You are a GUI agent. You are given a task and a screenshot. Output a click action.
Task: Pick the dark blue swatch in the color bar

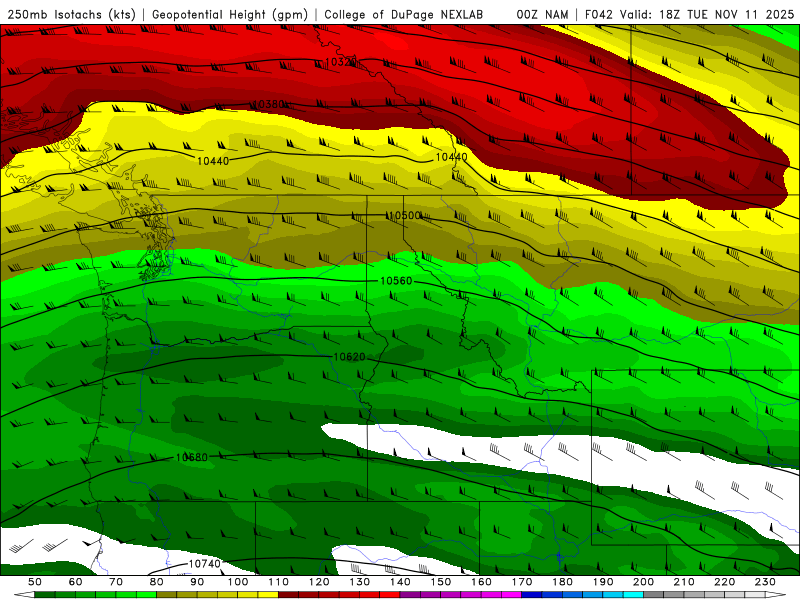click(x=532, y=595)
